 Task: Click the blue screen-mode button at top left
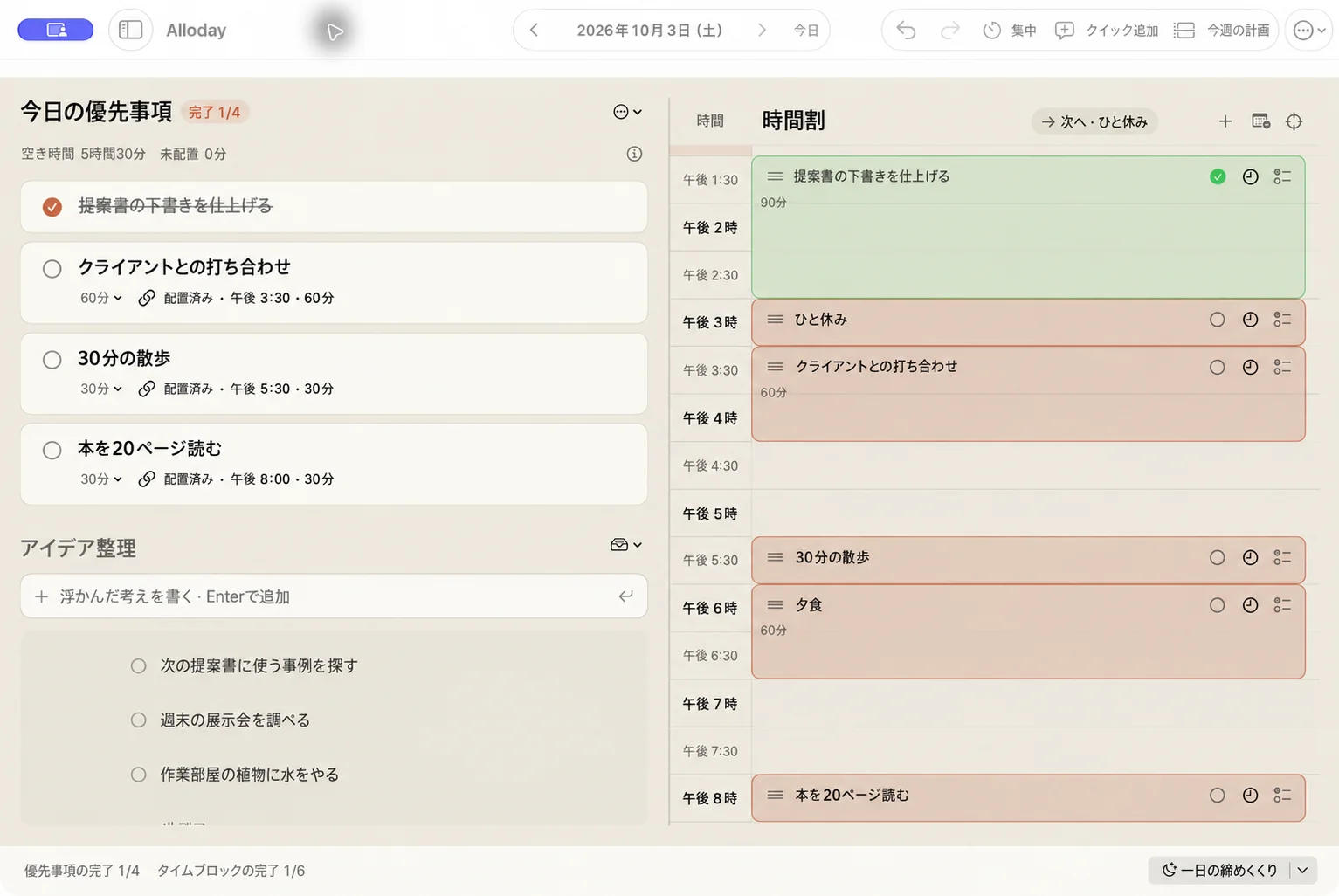(x=56, y=30)
